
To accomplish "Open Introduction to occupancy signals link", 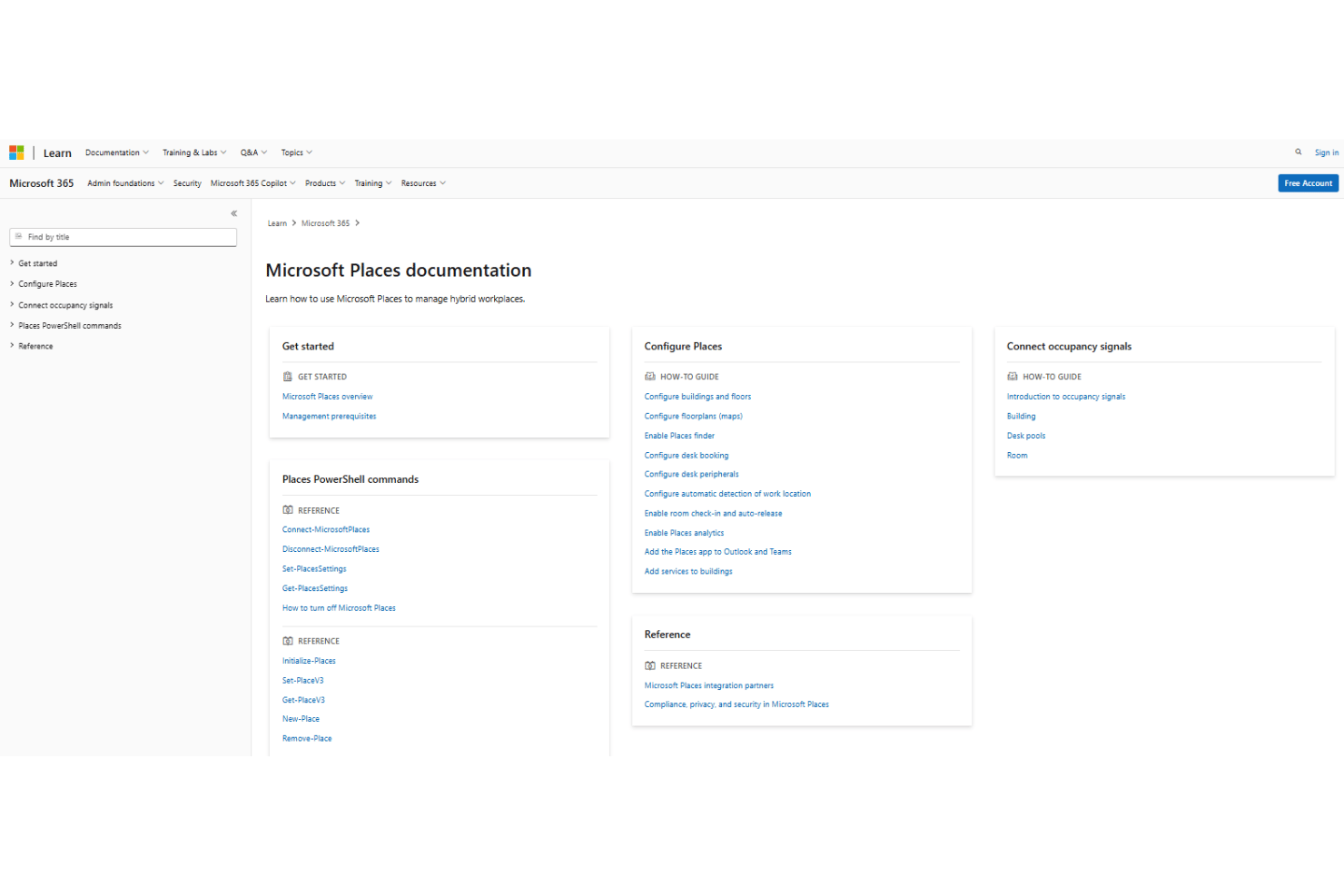I will click(1066, 397).
